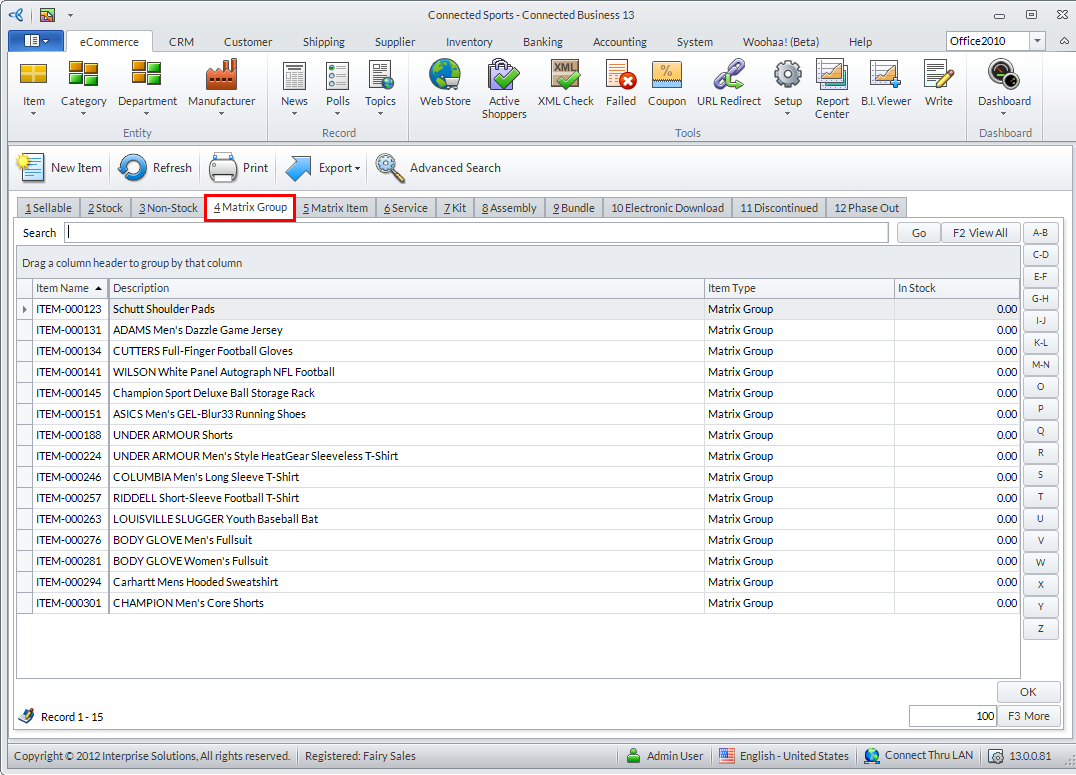Click the Active Shoppers icon

tap(504, 88)
